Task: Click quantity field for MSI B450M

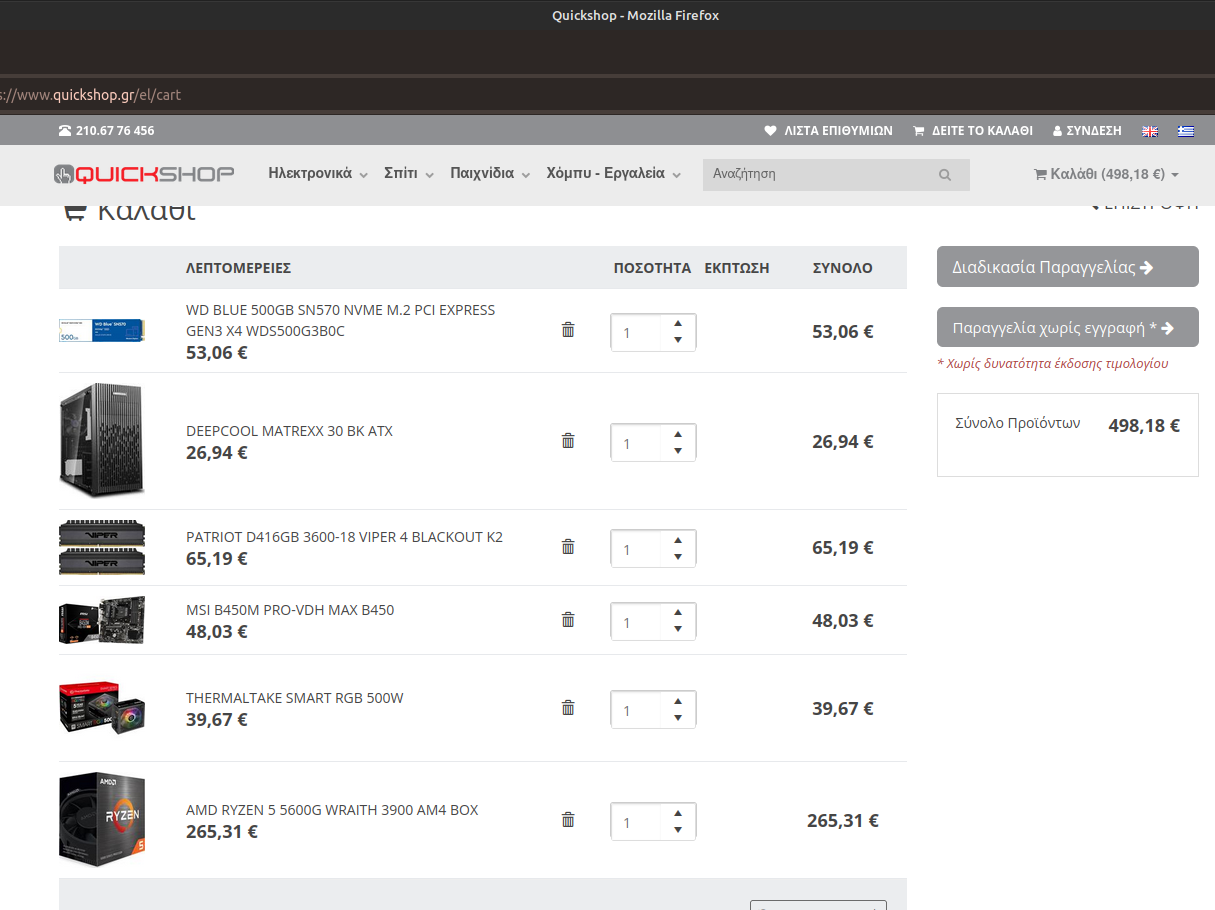Action: coord(636,621)
